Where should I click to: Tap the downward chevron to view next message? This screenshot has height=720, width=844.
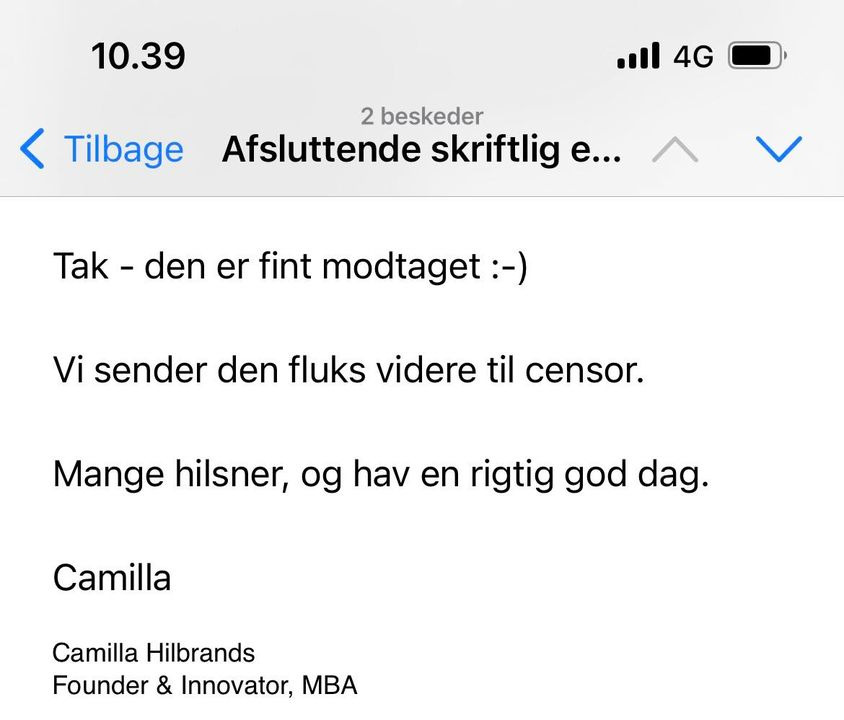tap(778, 148)
